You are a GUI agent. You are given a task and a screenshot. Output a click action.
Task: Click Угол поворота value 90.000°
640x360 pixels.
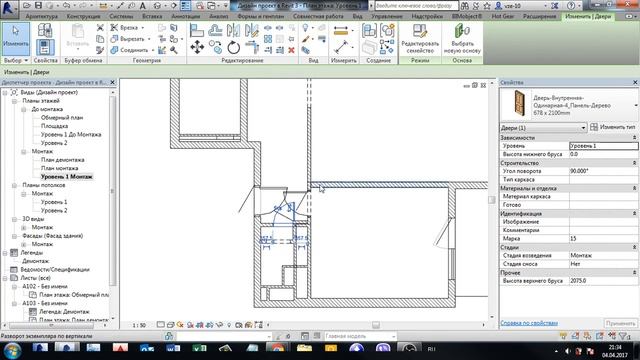coord(604,171)
